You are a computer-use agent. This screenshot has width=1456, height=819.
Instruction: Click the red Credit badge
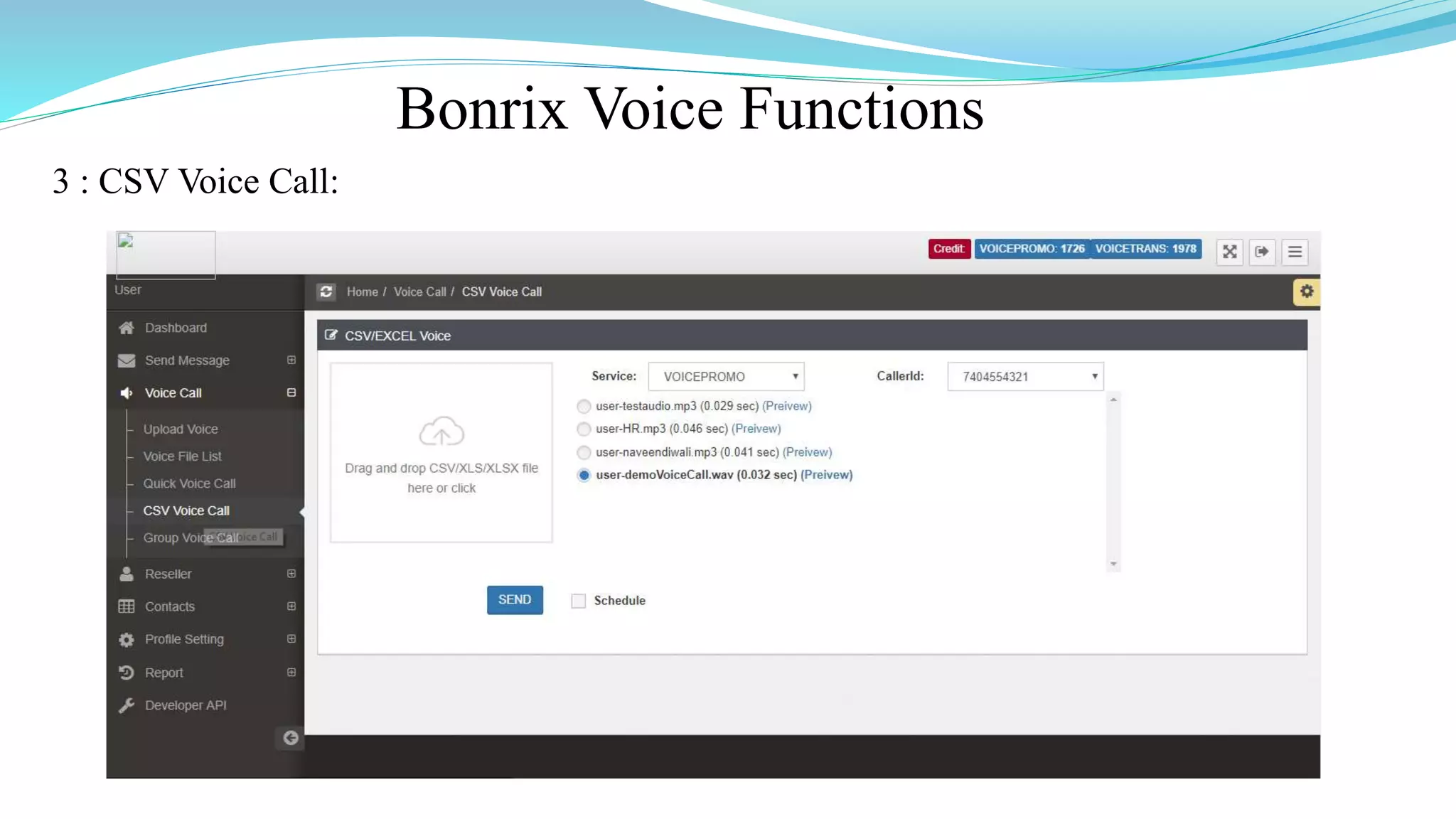coord(950,249)
